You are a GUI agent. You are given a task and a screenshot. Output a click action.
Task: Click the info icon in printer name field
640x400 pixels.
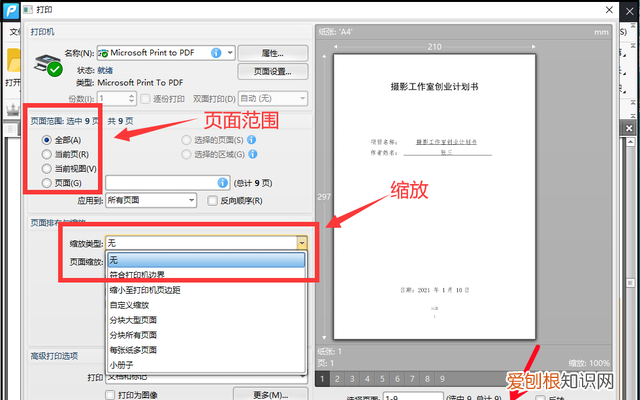point(216,53)
